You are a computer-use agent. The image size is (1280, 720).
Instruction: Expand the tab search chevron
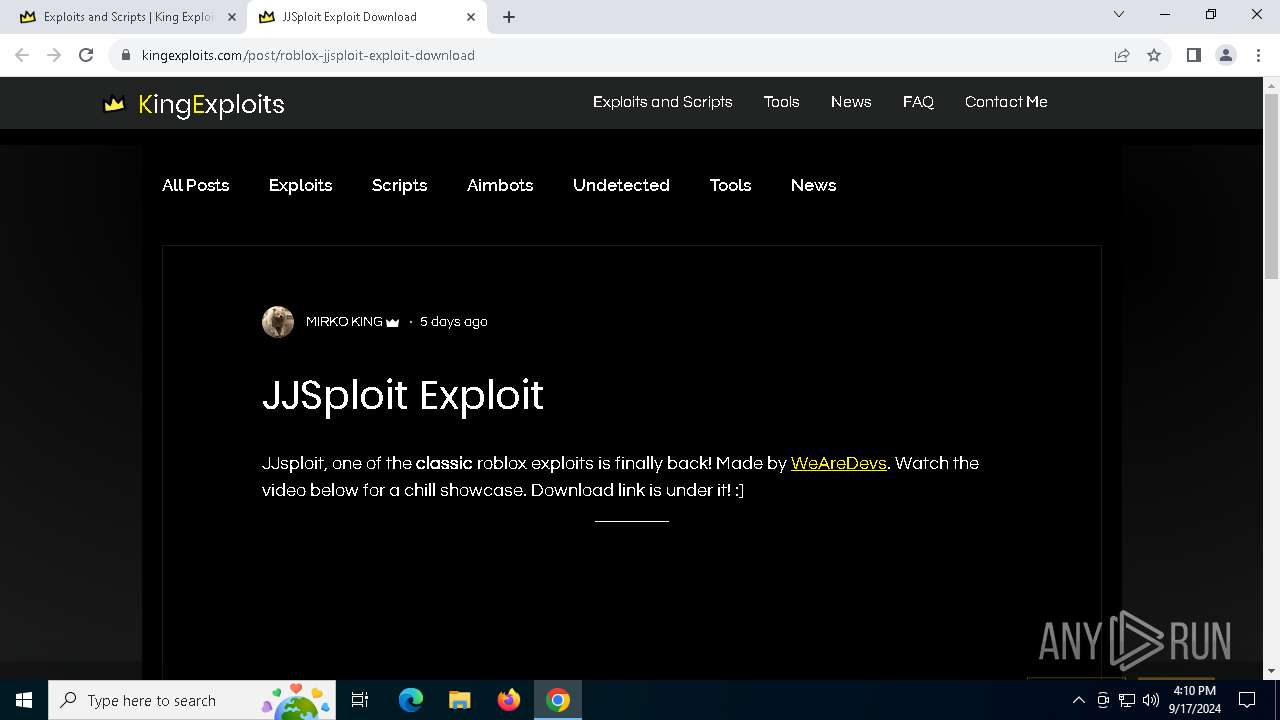(1119, 14)
